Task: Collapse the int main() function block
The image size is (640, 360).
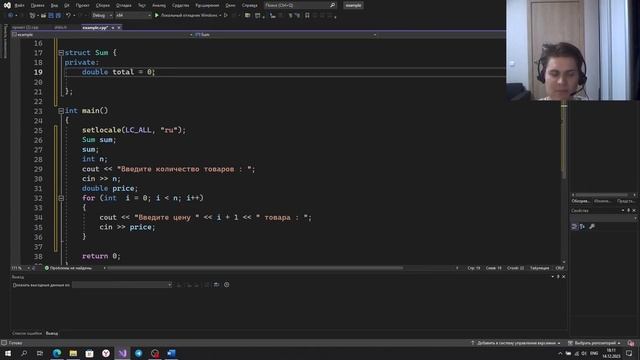Action: tap(61, 111)
